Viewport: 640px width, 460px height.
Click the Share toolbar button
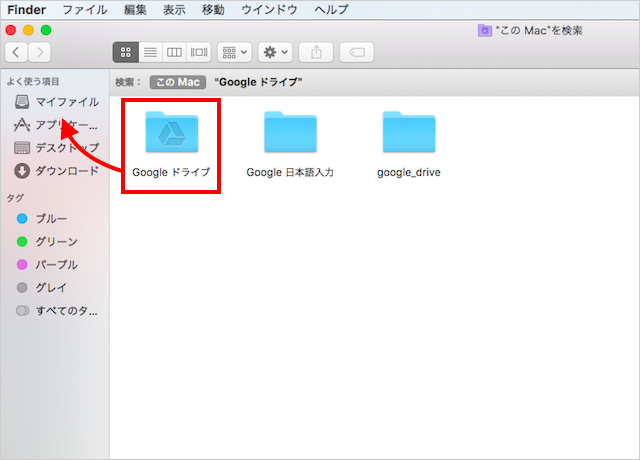[316, 52]
